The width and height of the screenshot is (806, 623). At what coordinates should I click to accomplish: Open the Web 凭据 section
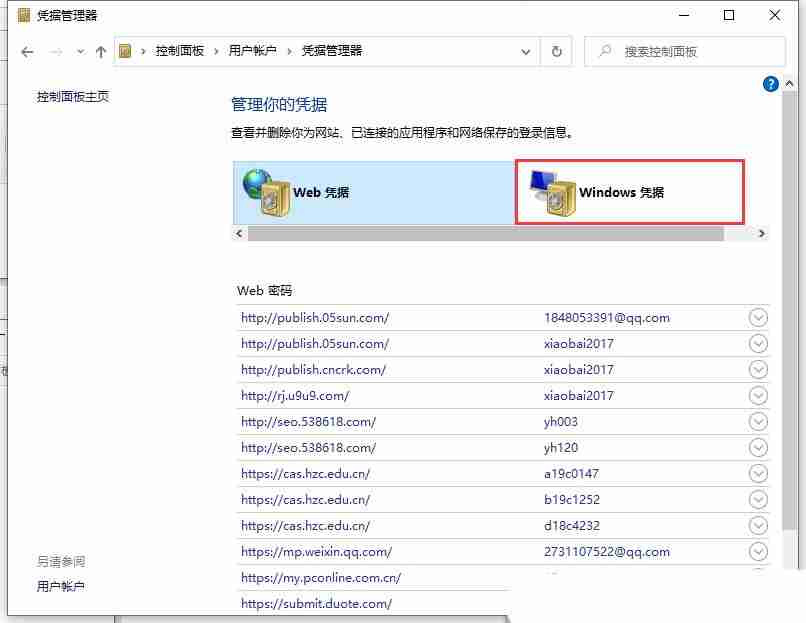coord(320,191)
